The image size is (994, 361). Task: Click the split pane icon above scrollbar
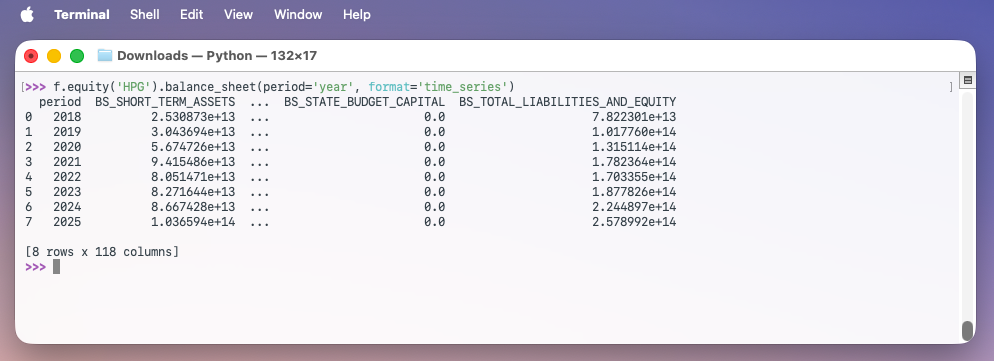[x=967, y=81]
